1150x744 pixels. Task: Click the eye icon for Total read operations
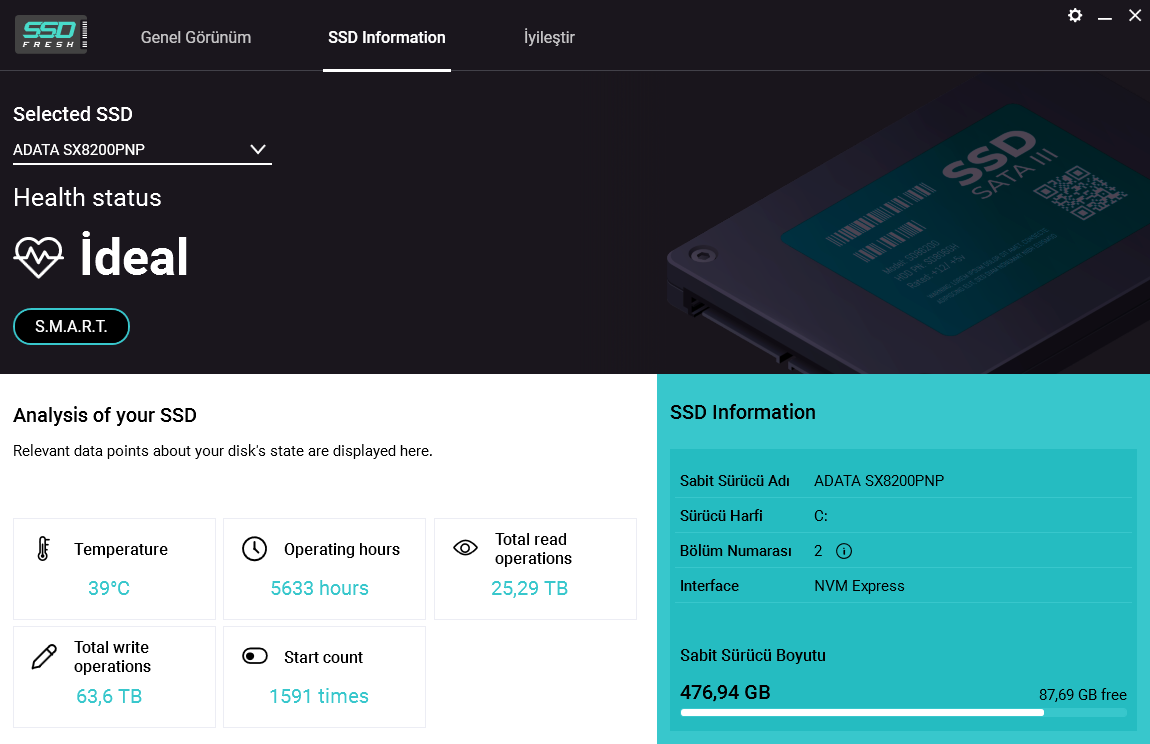point(465,548)
